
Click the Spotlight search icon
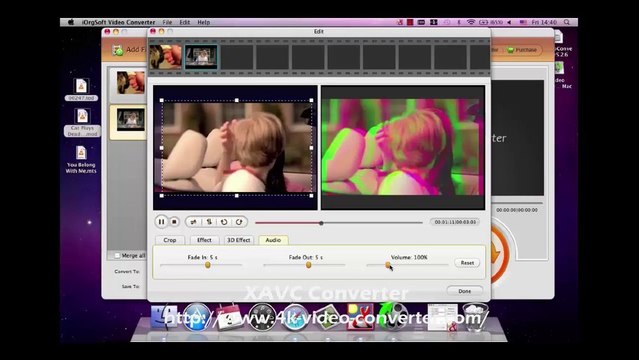pyautogui.click(x=567, y=22)
